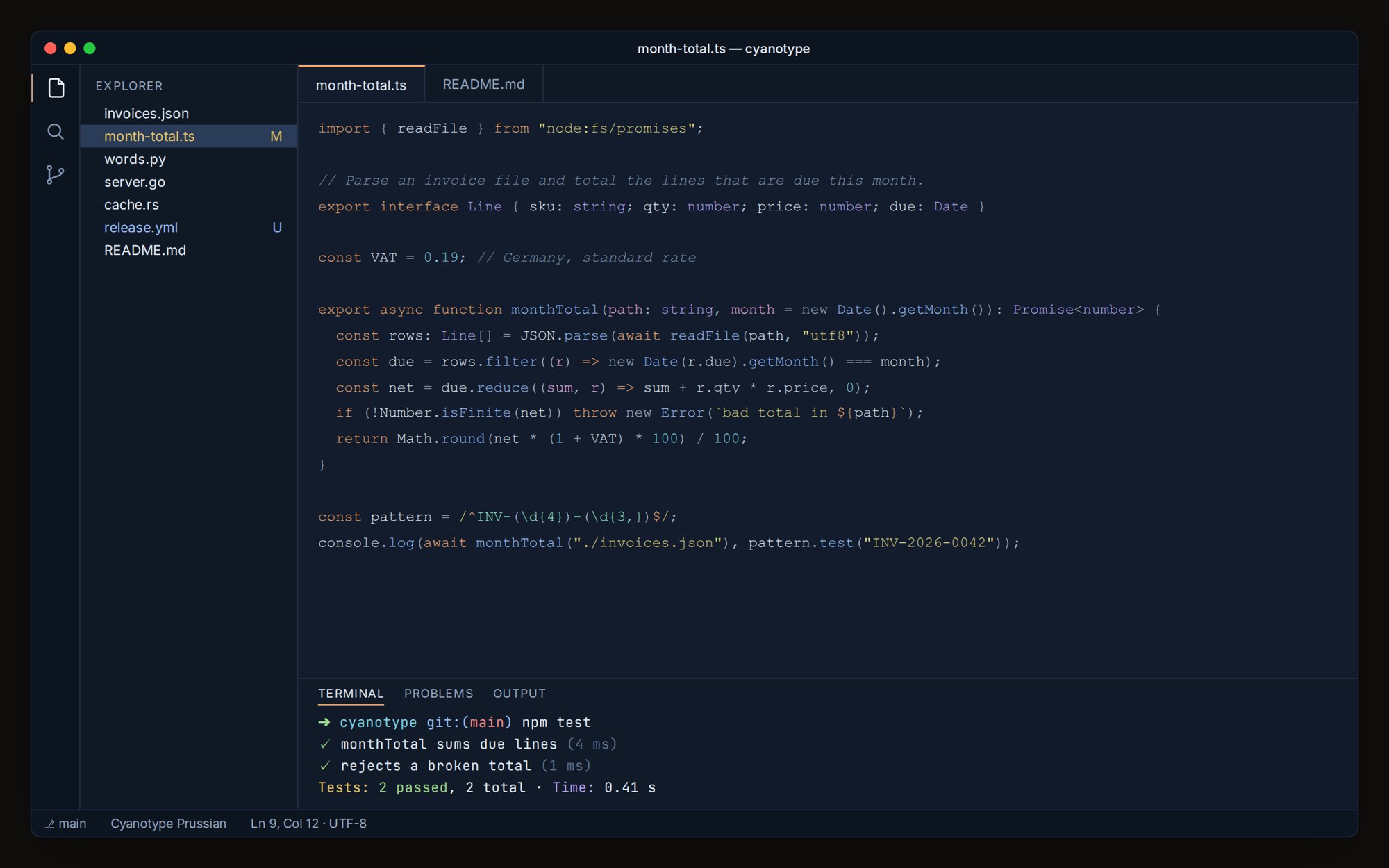Screen dimensions: 1389x868
Task: Open the Search magnifier in activity bar
Action: (x=56, y=131)
